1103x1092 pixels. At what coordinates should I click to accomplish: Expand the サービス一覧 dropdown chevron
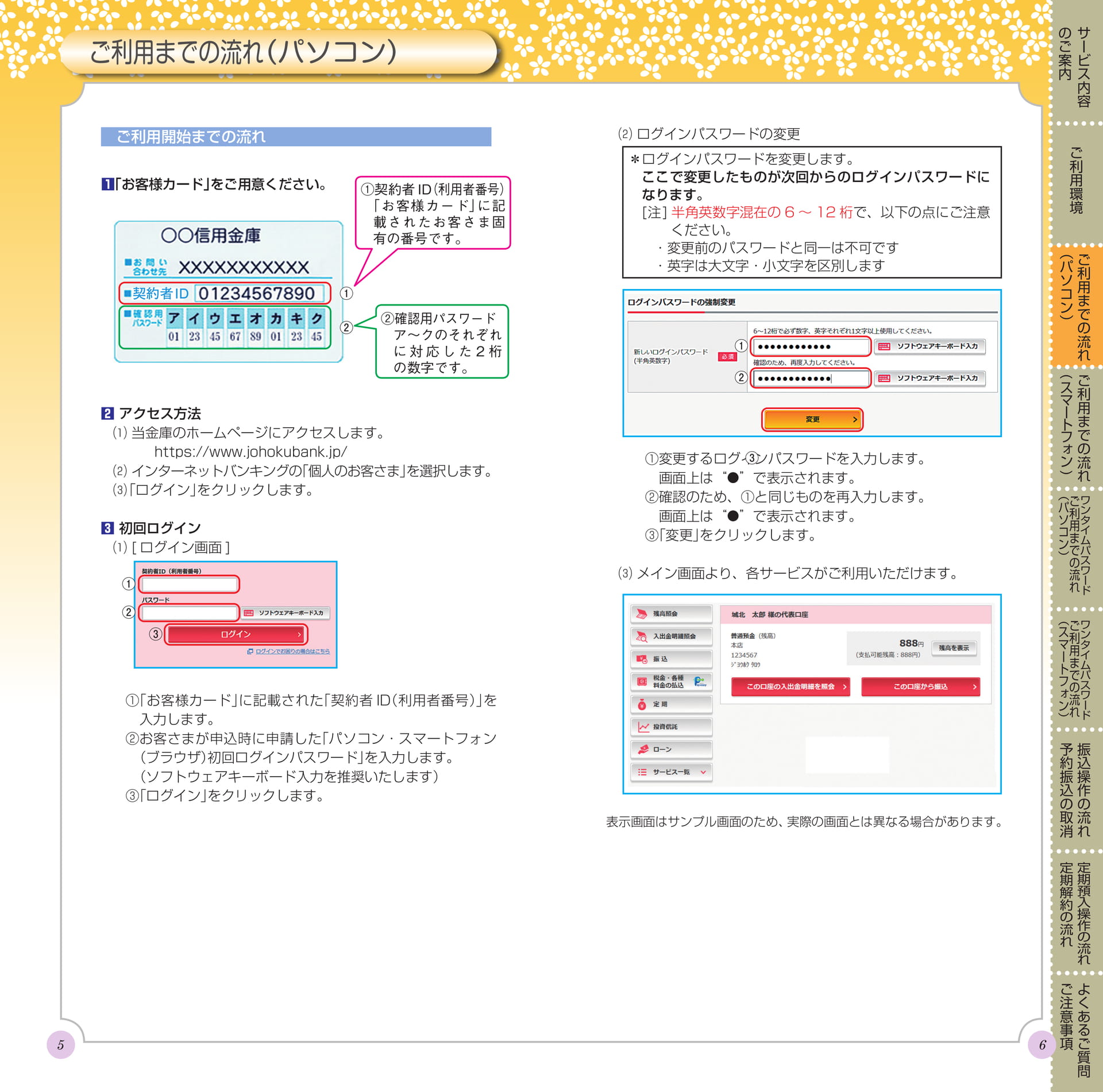point(703,772)
